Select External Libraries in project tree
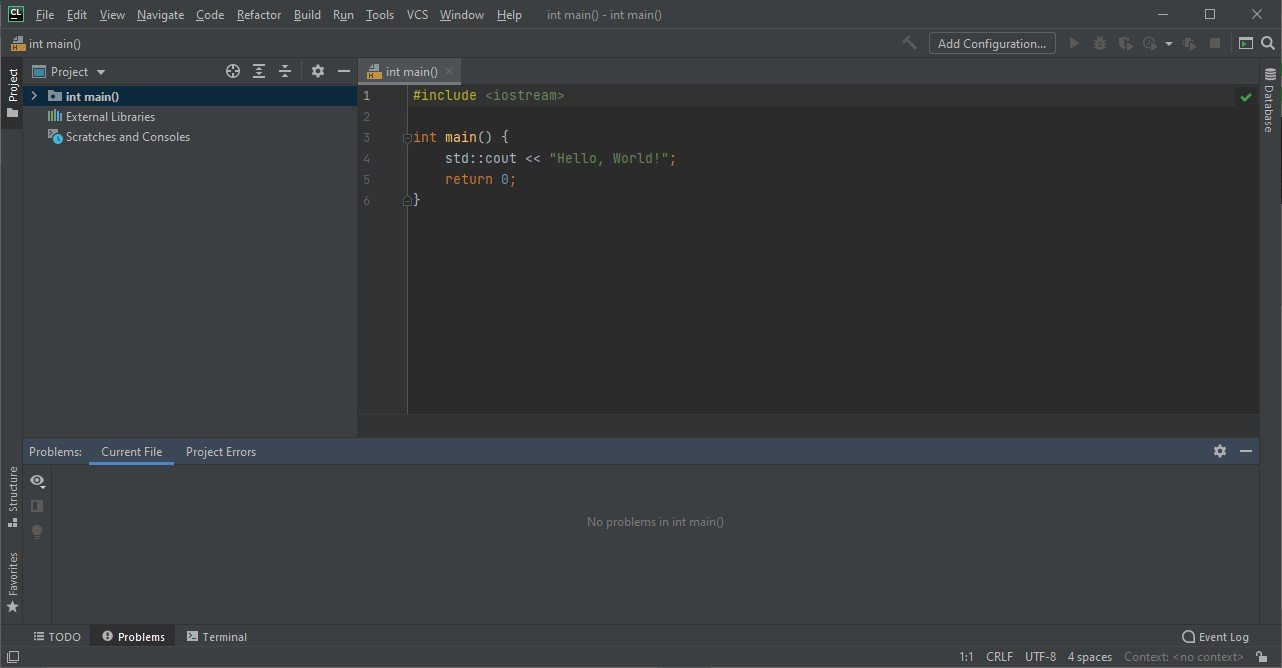 click(x=110, y=117)
